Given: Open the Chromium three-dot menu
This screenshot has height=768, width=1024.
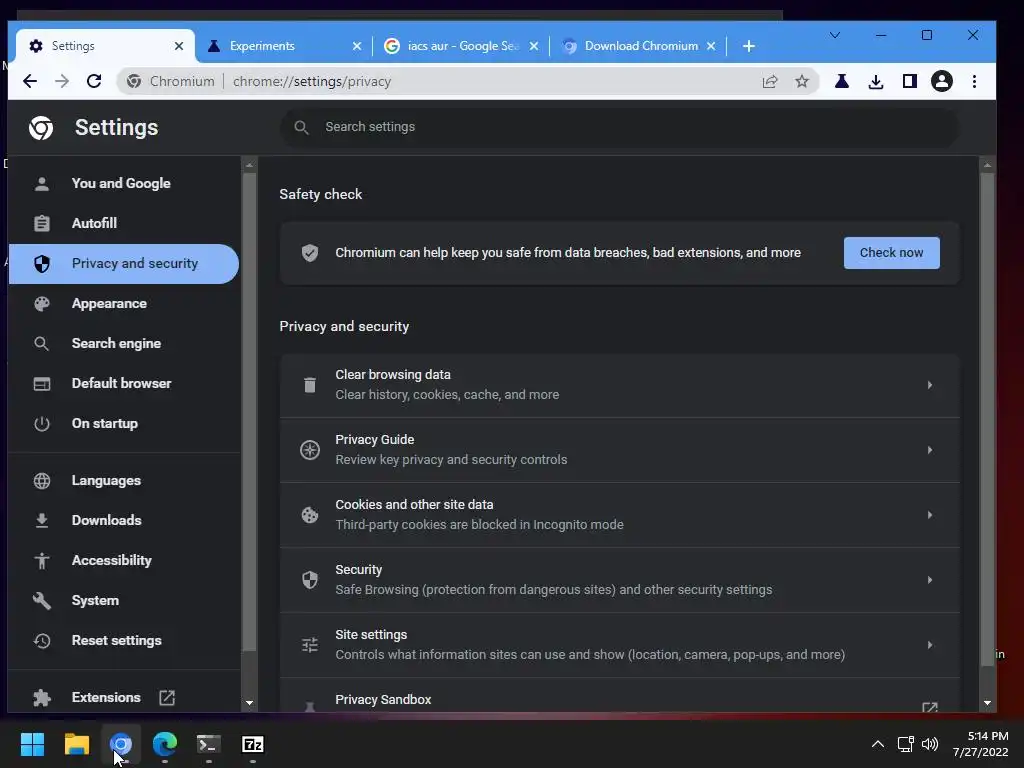Looking at the screenshot, I should [x=974, y=81].
